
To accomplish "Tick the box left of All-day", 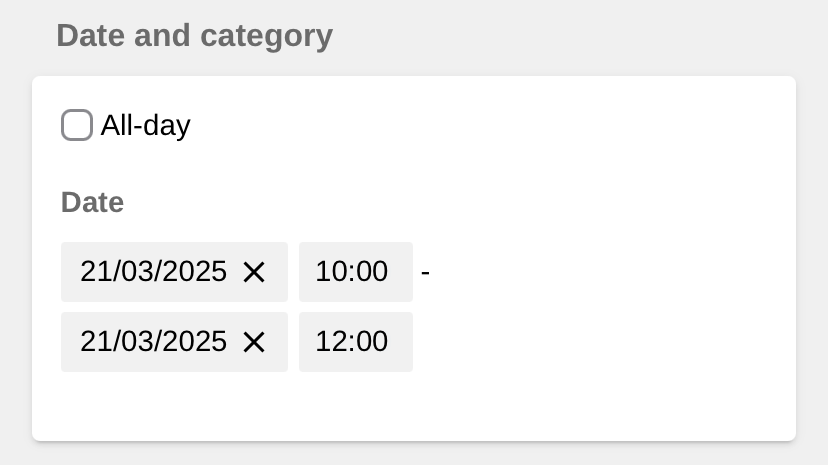I will click(x=77, y=126).
